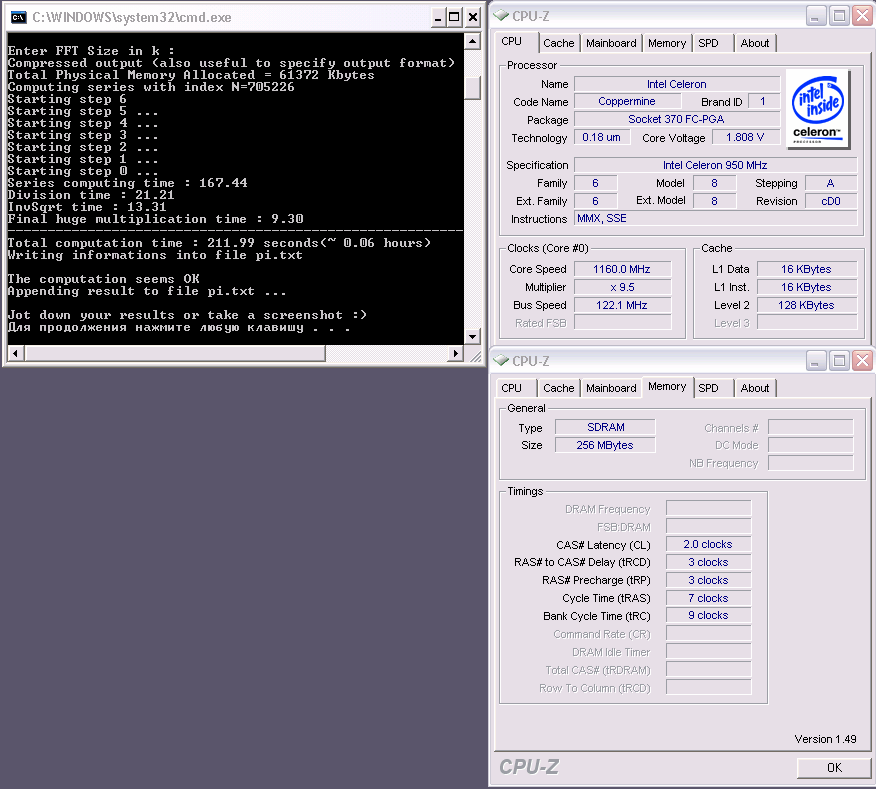Click the Name field 'Intel Celeron'
876x789 pixels.
677,84
